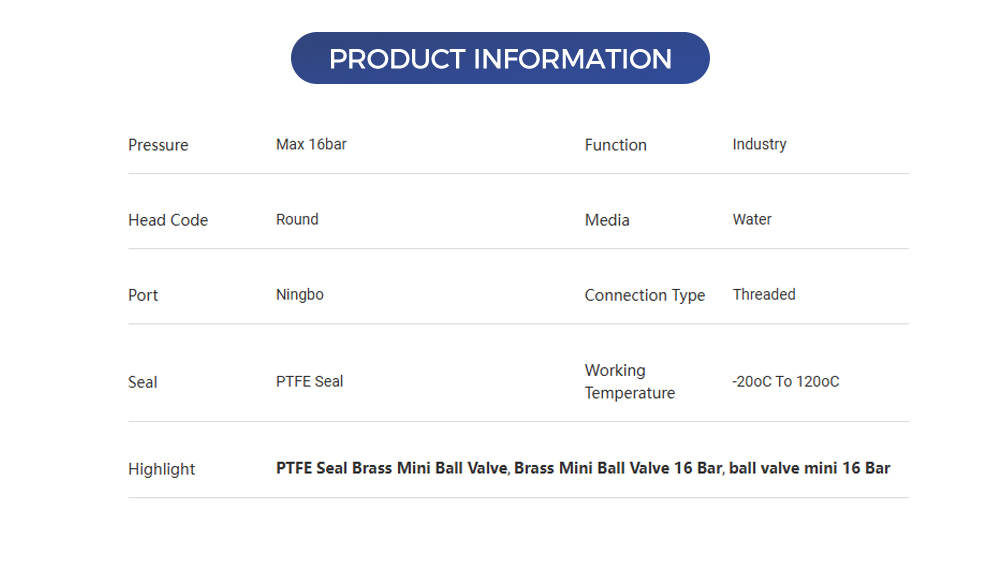
Task: Click the Port label
Action: pos(143,295)
